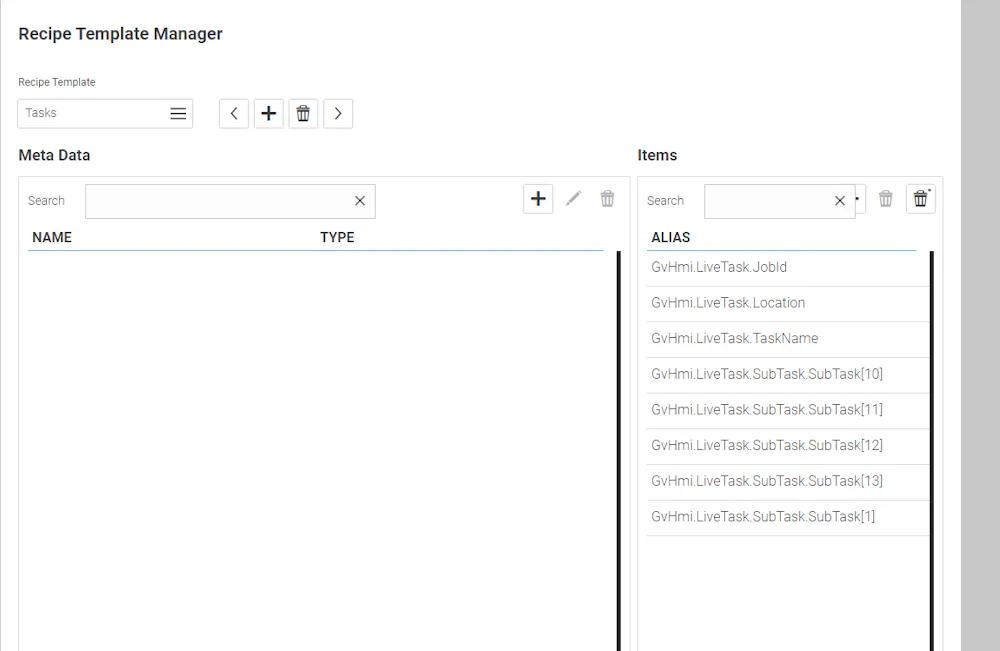This screenshot has height=651, width=1000.
Task: Select the SubTask[10] alias row
Action: coord(788,375)
